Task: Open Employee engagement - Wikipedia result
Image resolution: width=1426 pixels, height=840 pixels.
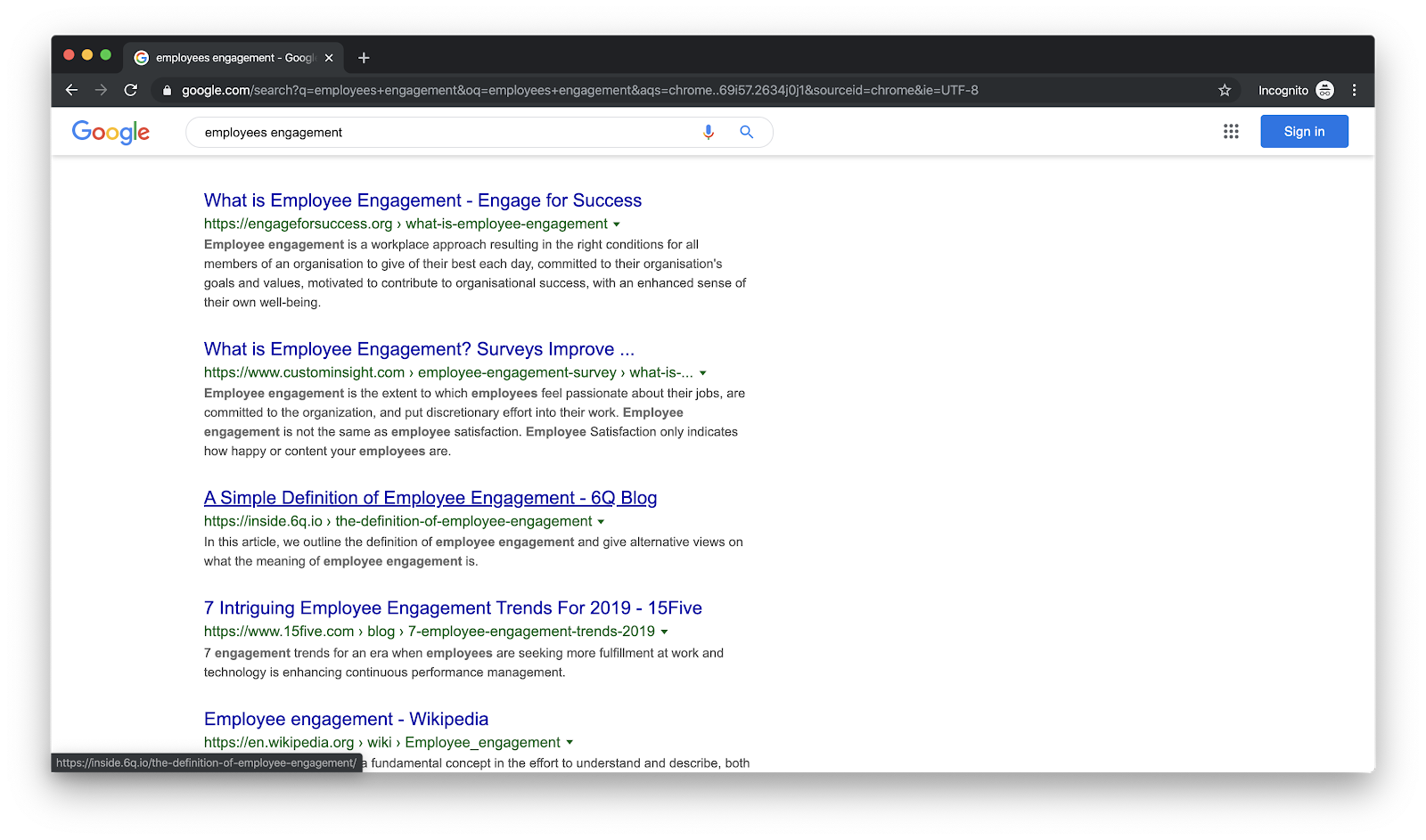Action: click(x=346, y=719)
